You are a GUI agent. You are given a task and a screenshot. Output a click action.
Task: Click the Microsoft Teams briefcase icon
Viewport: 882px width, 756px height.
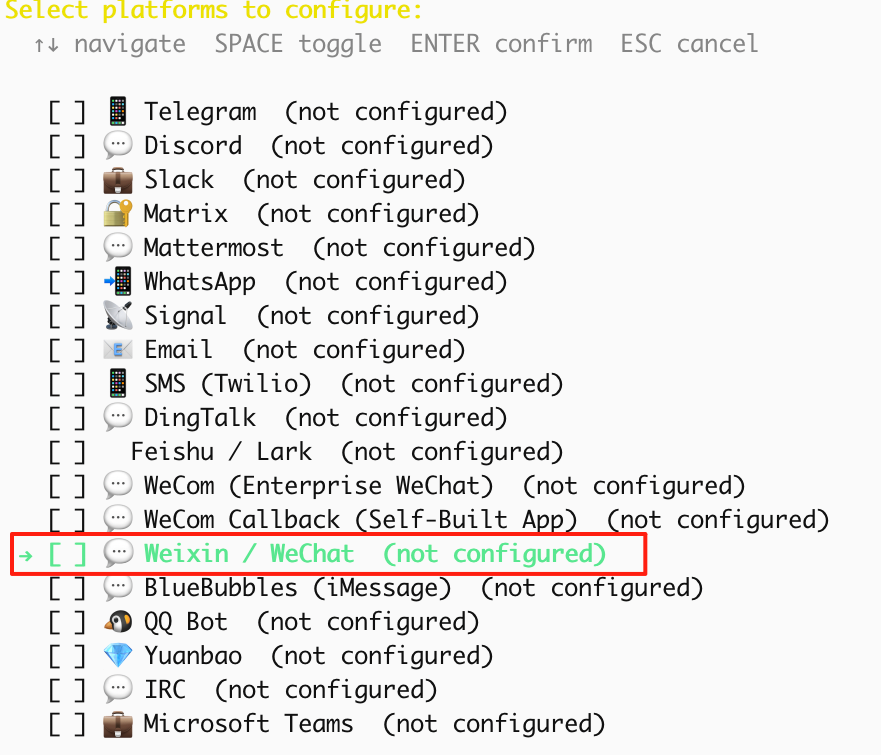tap(118, 724)
